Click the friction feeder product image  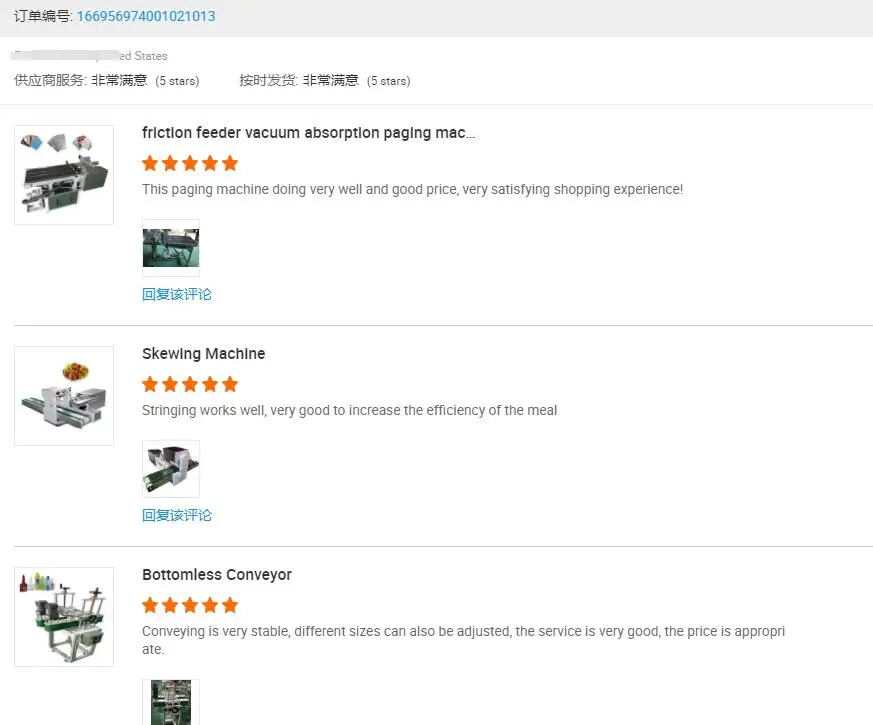64,175
